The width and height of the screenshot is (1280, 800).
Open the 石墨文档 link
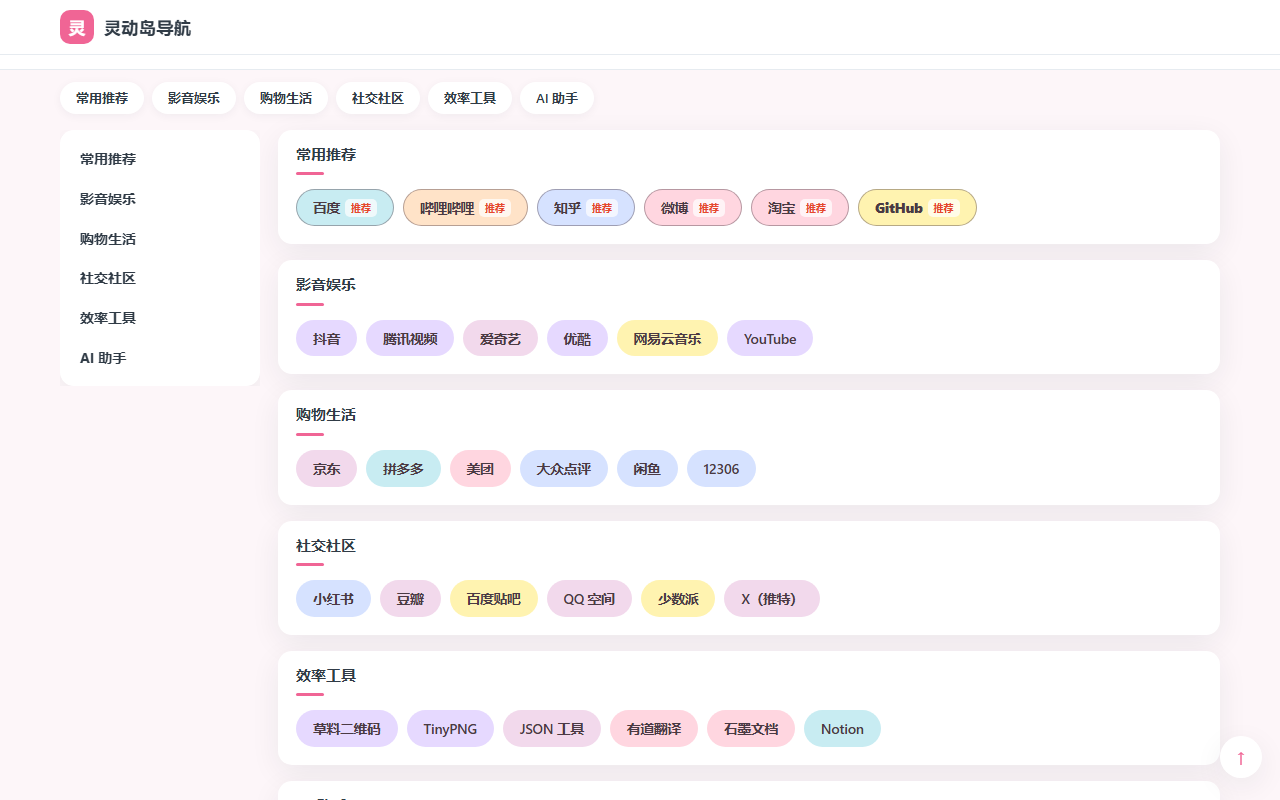[x=751, y=729]
